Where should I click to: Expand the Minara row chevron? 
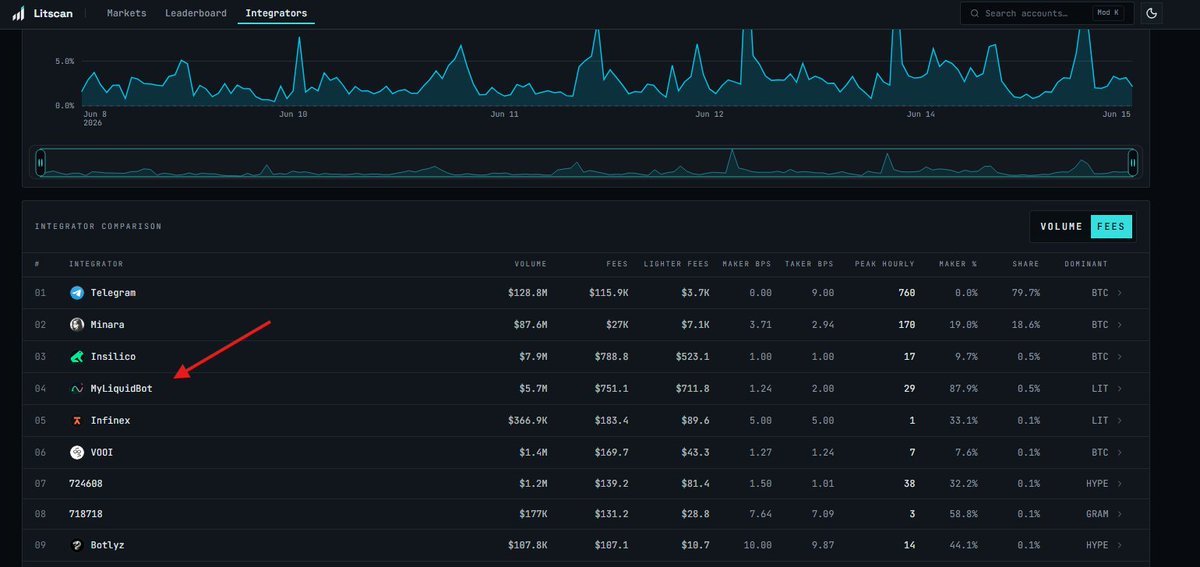tap(1119, 325)
